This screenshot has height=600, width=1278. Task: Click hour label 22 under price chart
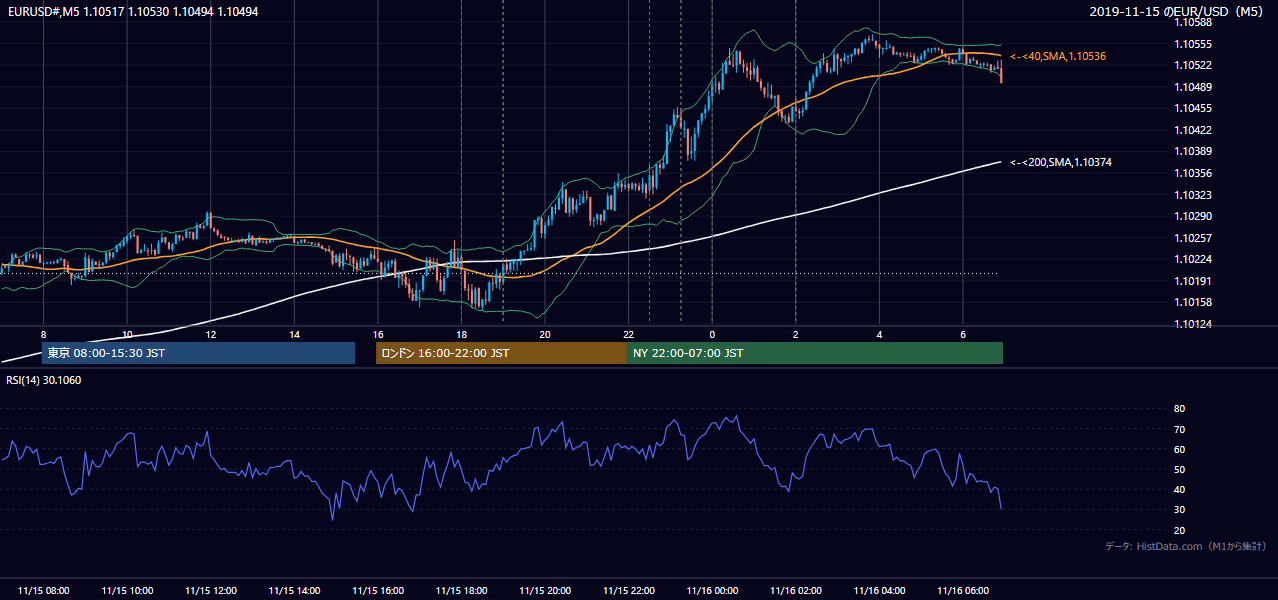click(628, 334)
